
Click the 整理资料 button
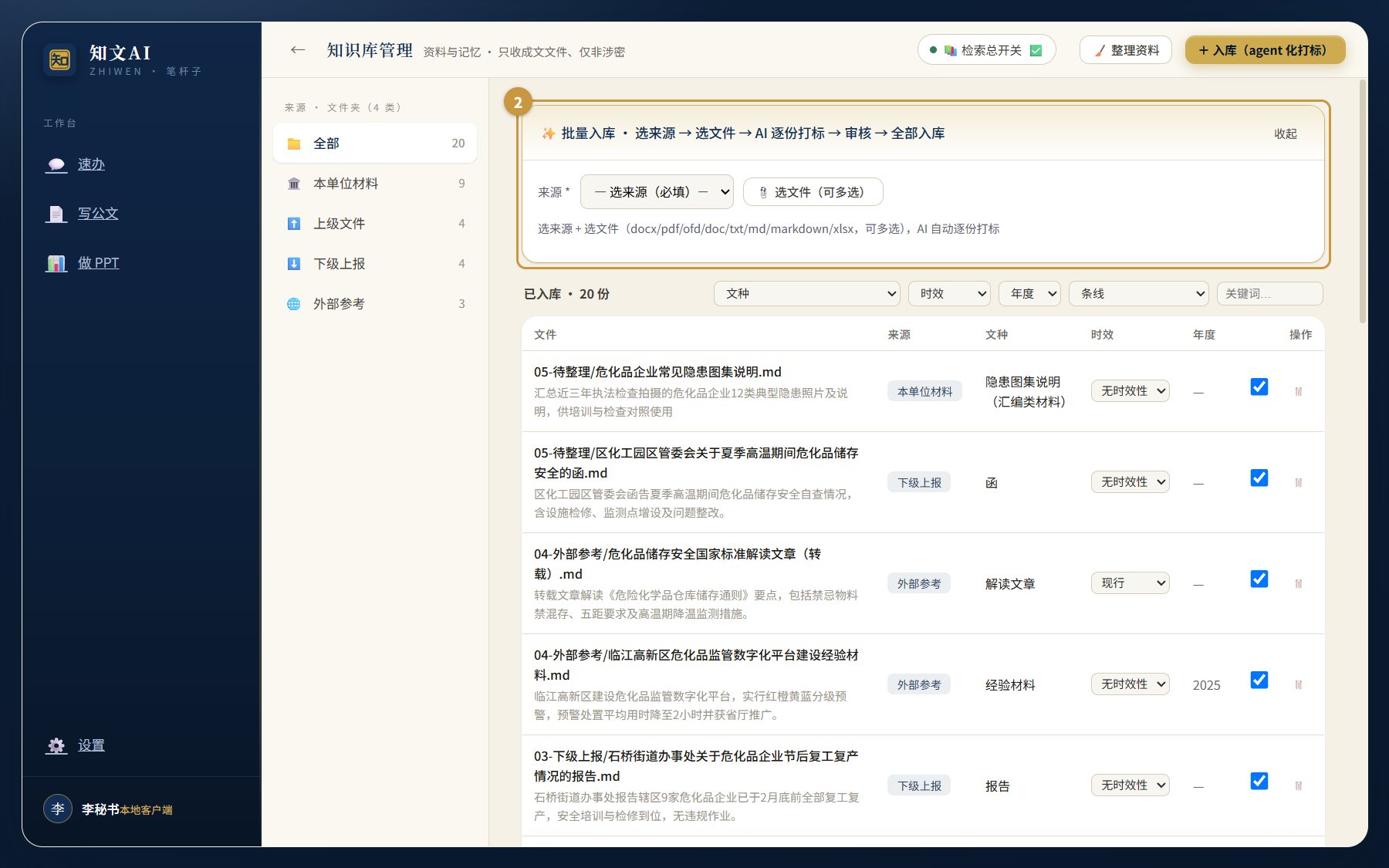point(1126,50)
